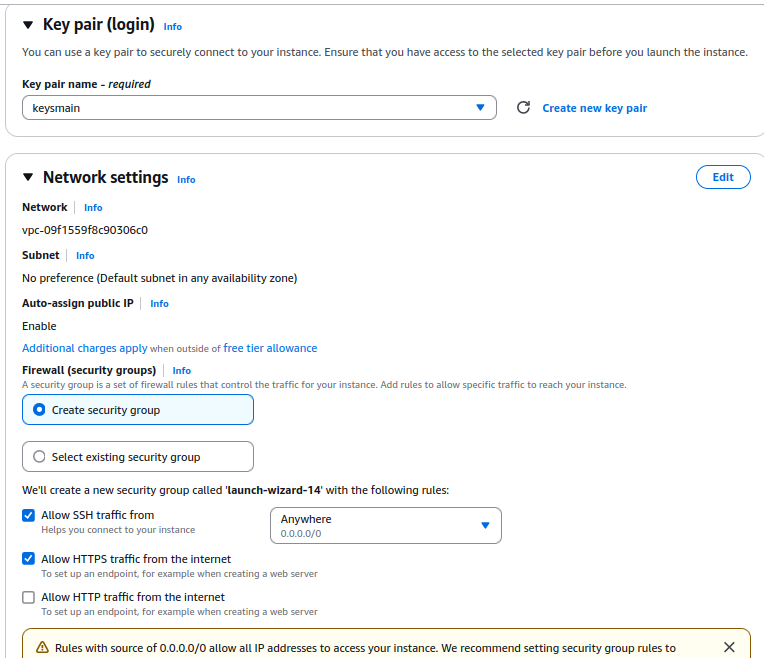Click the warning triangle icon in alert
The height and width of the screenshot is (658, 764).
pos(42,648)
